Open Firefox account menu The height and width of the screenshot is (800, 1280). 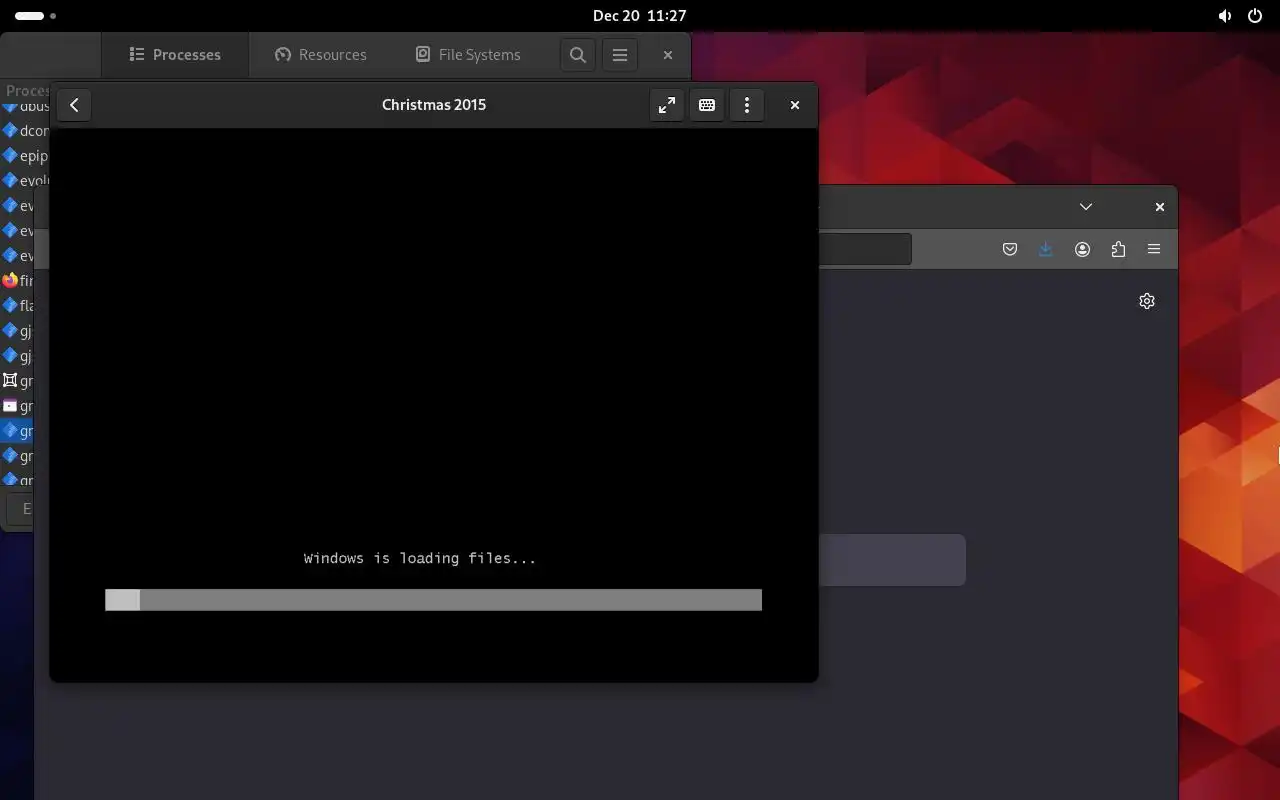coord(1082,249)
